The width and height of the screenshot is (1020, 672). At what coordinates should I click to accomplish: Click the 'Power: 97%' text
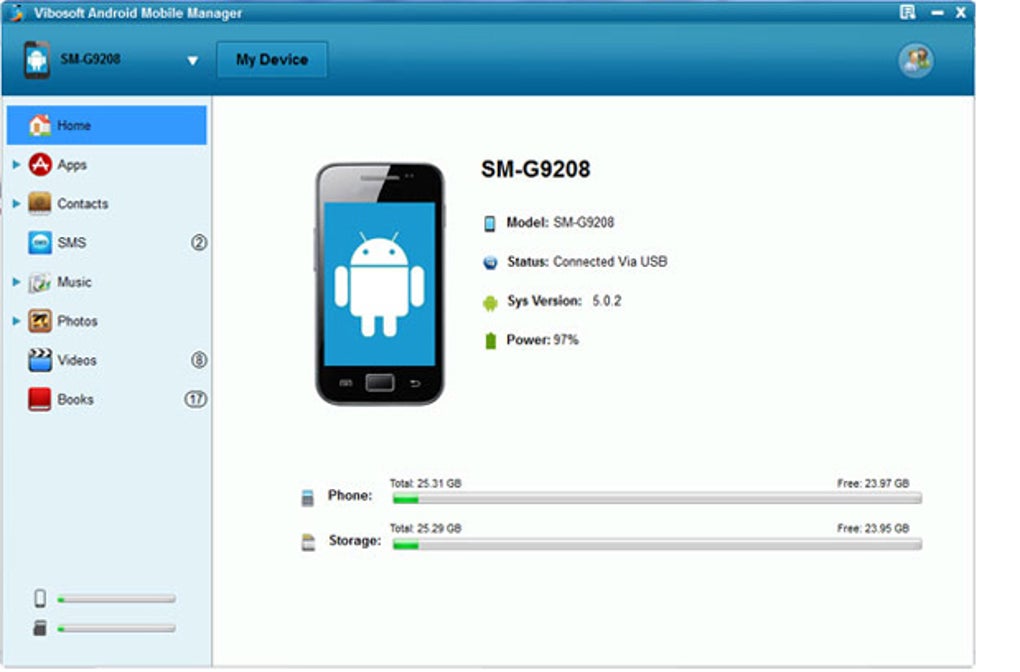(x=542, y=340)
